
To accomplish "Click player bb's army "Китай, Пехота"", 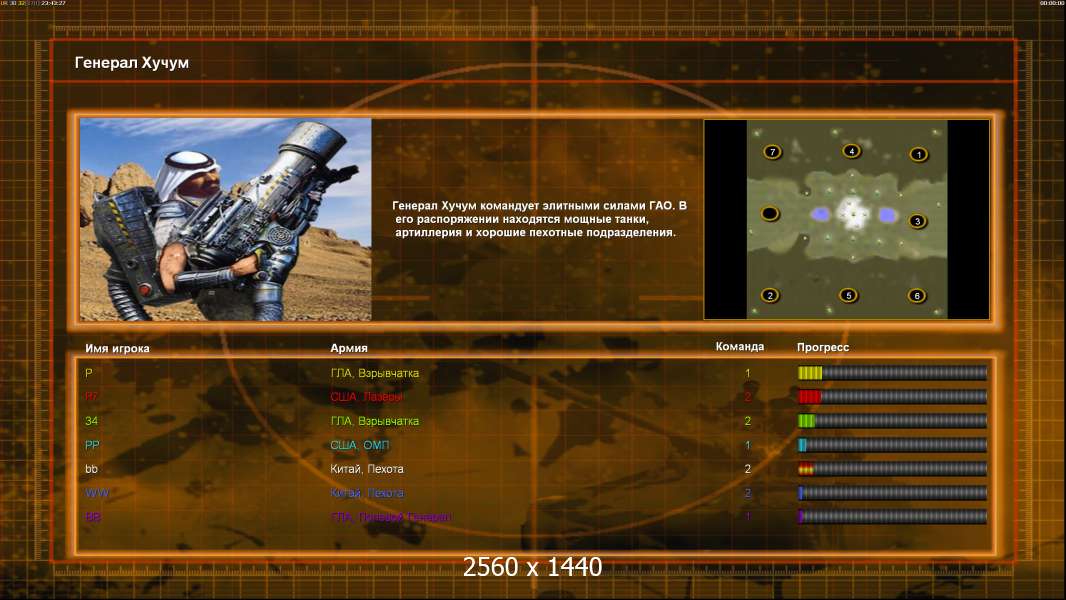I will coord(366,469).
